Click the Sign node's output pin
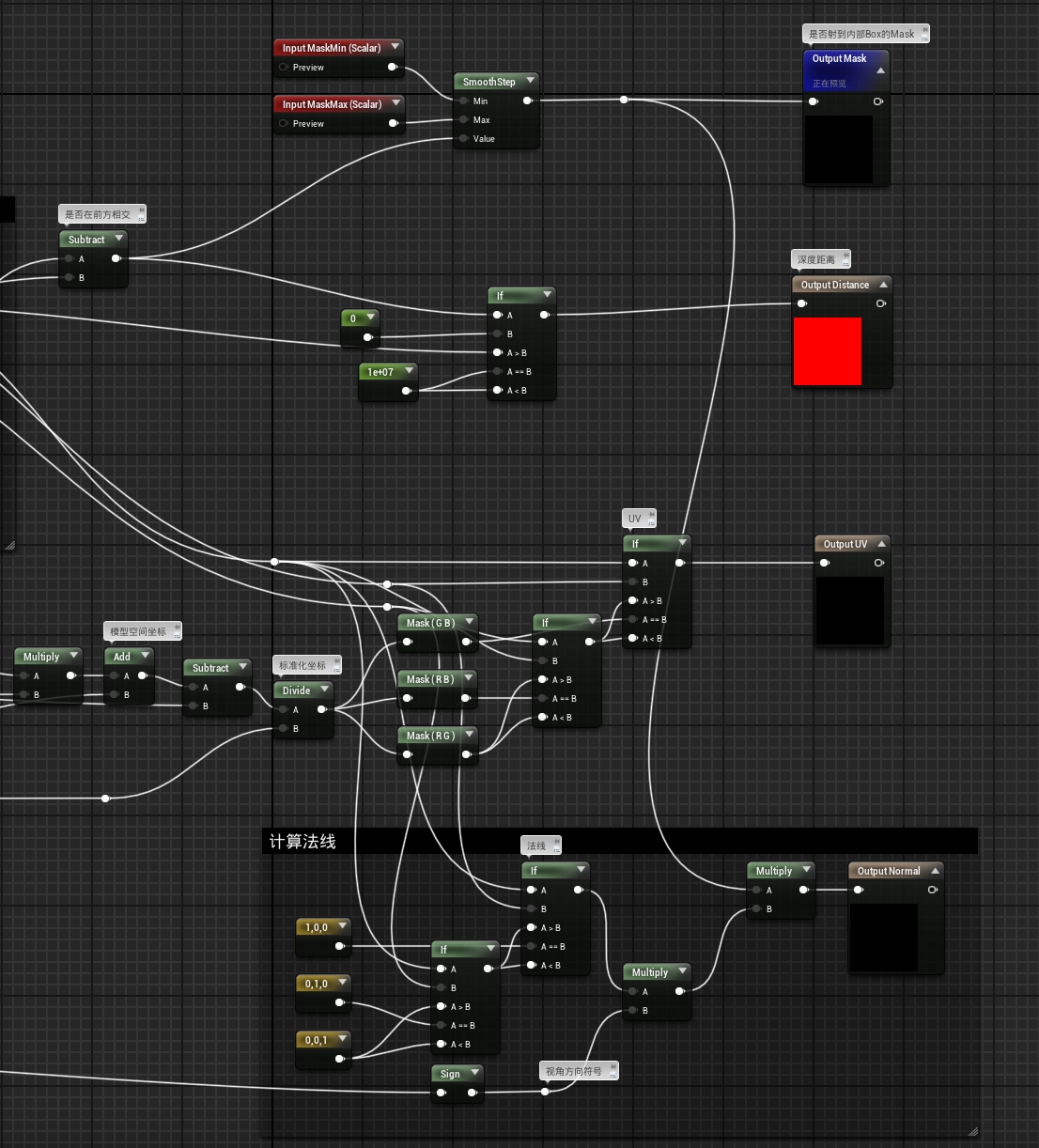 coord(472,1093)
